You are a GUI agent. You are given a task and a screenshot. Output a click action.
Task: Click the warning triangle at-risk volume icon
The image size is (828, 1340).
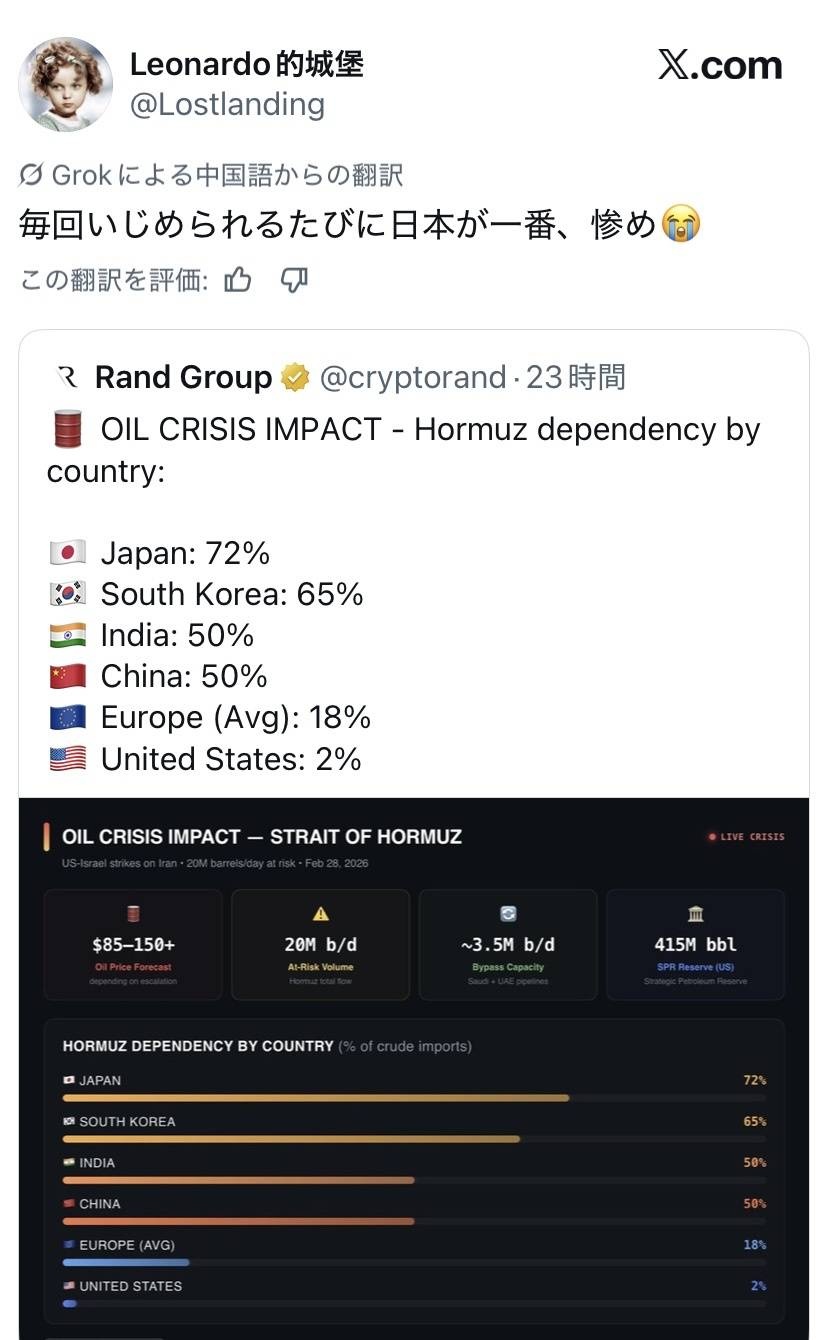320,914
